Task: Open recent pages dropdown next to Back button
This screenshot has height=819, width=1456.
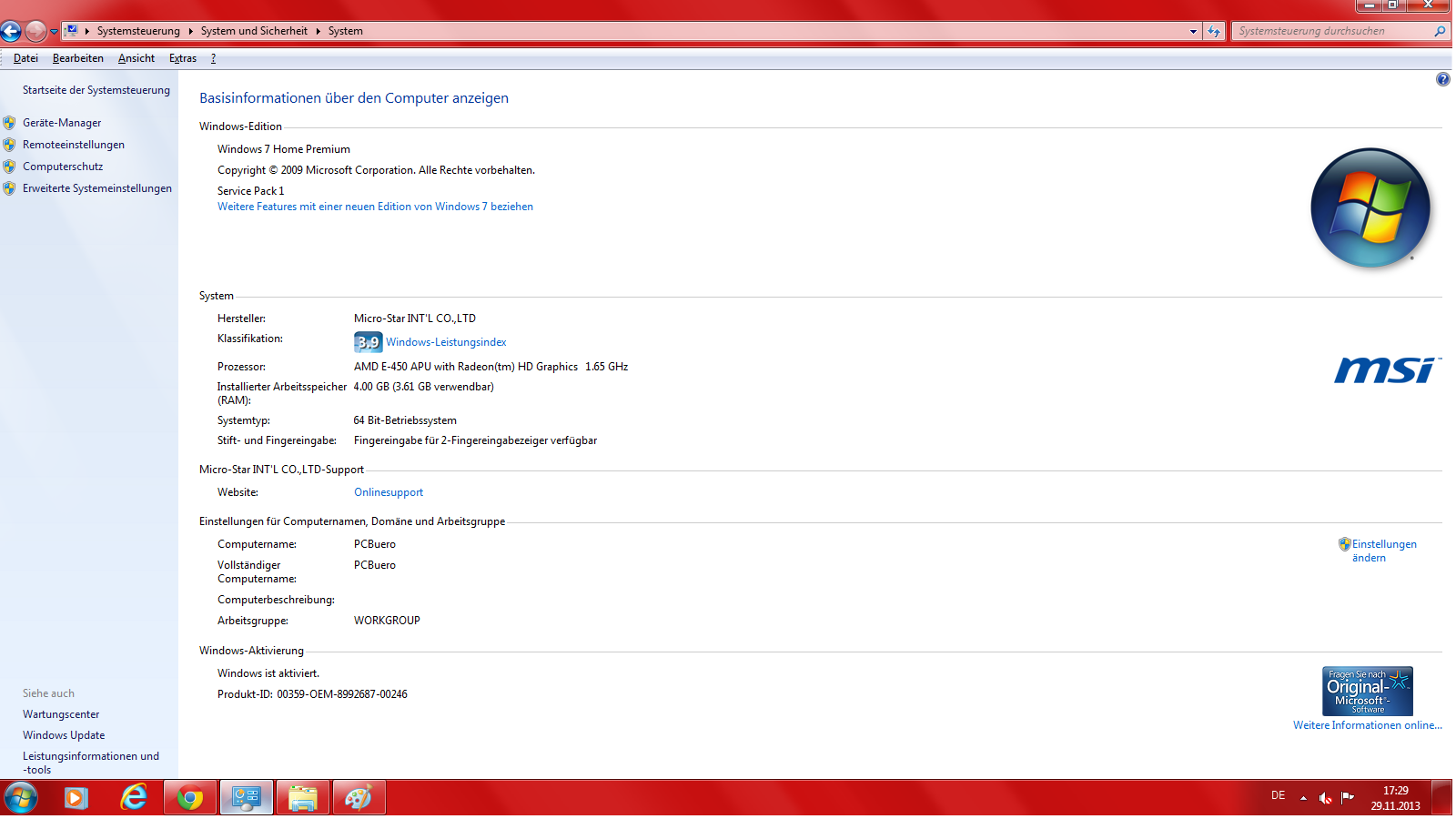Action: pos(53,30)
